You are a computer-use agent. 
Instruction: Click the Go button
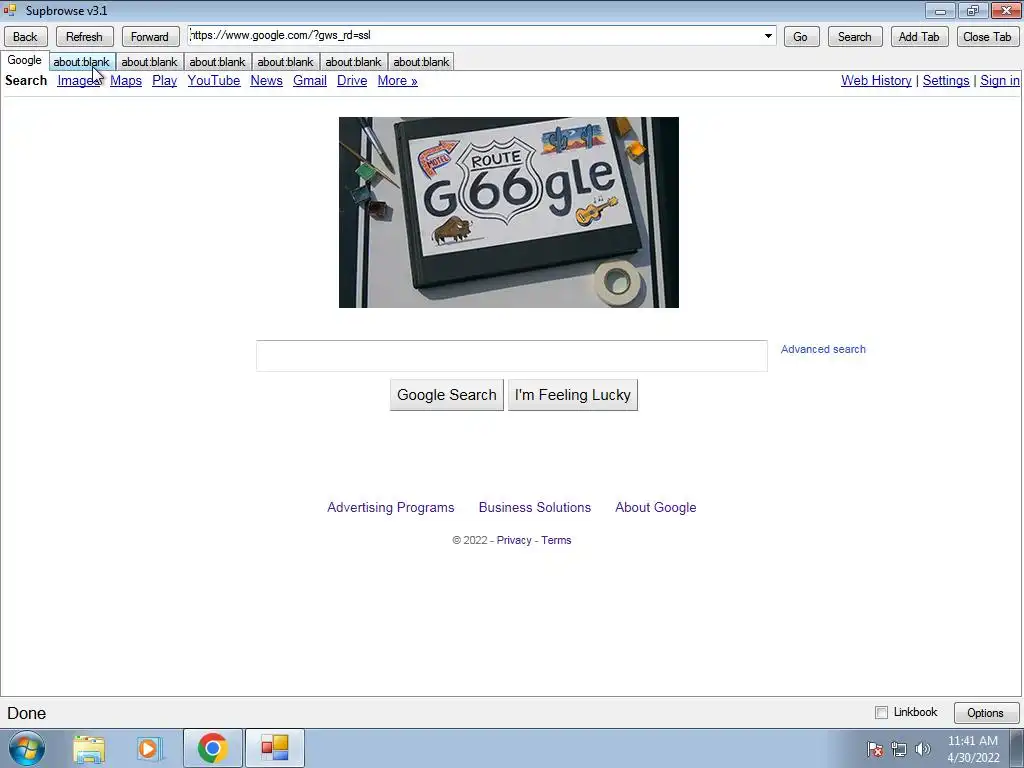[801, 37]
